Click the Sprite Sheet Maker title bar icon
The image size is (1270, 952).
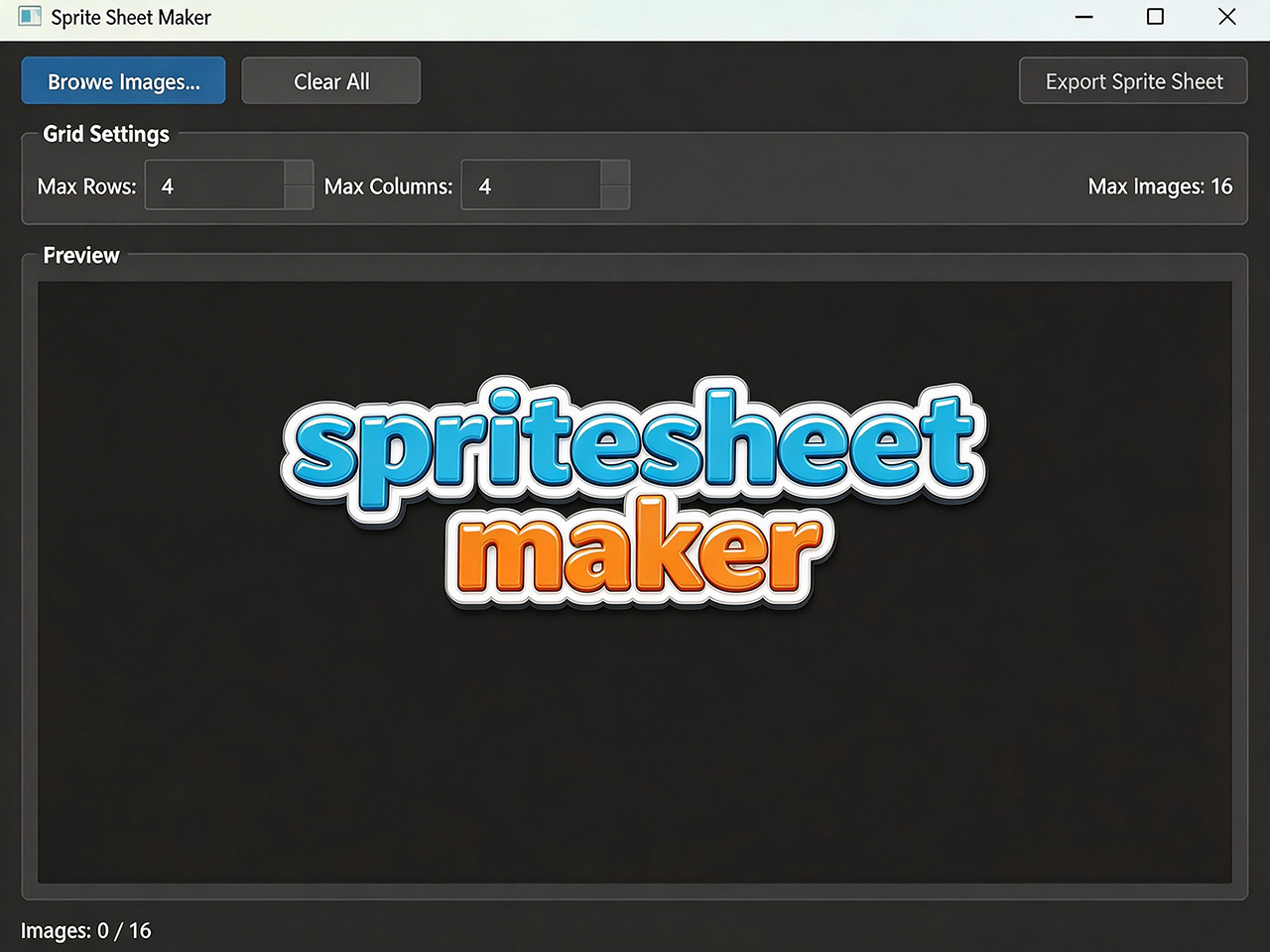pos(30,17)
